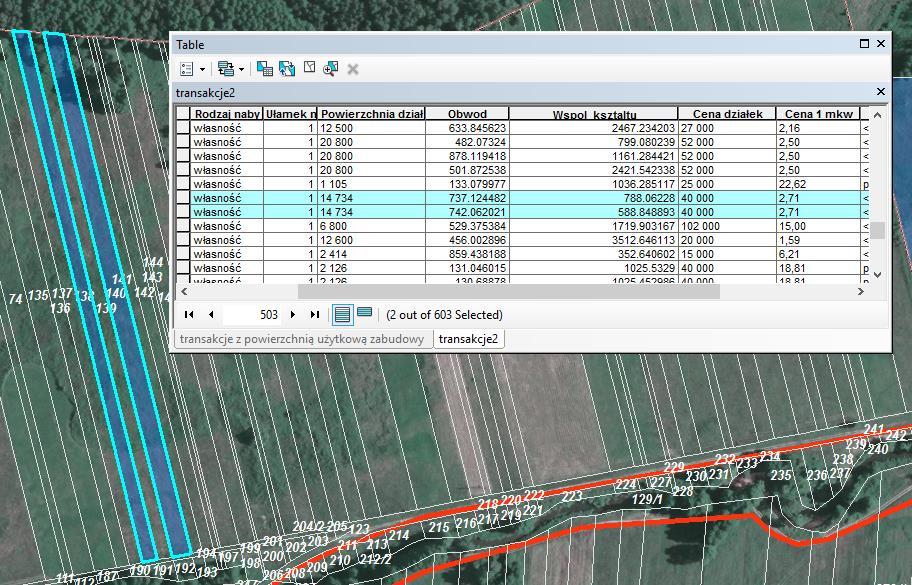Zoom to selected records icon

(x=330, y=69)
